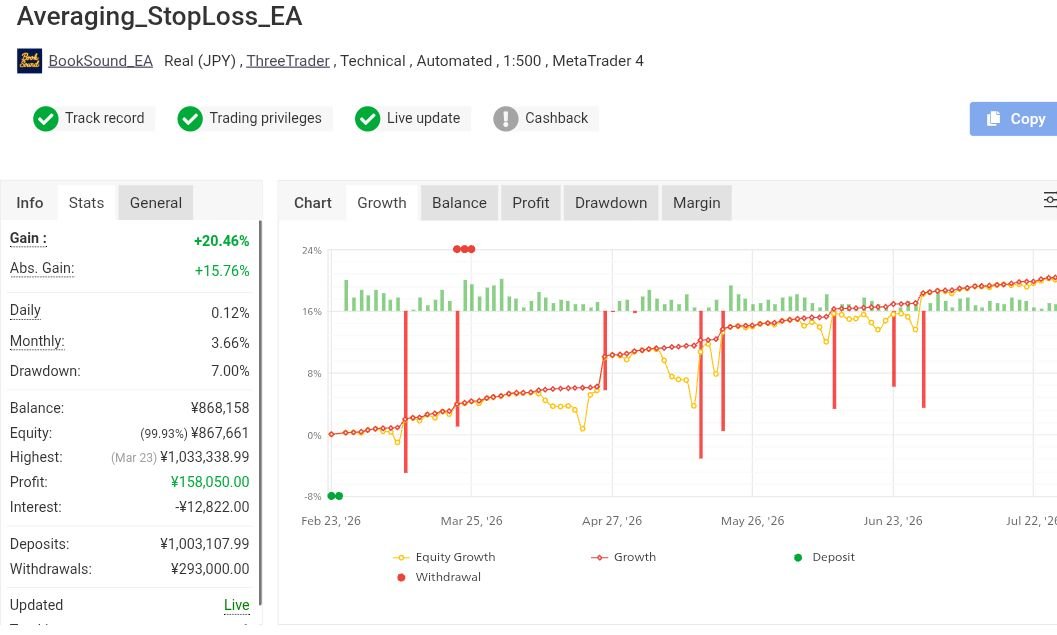
Task: Click the Abs. Gain label
Action: pyautogui.click(x=42, y=268)
